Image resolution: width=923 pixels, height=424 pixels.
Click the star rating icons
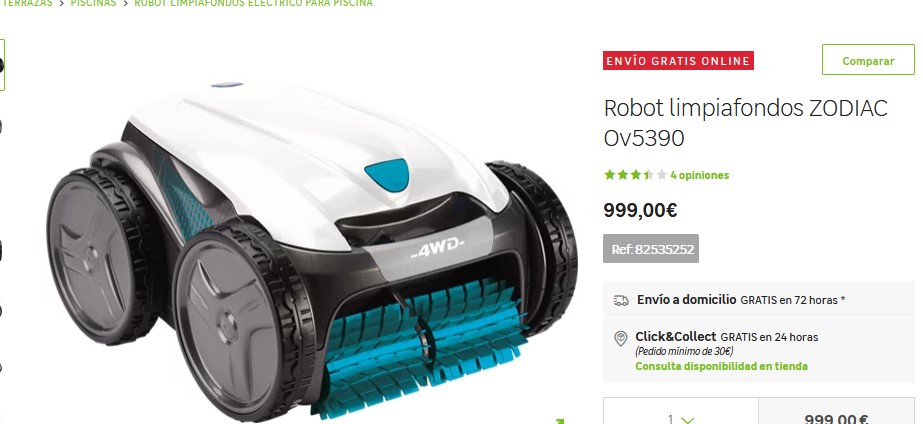[x=636, y=175]
